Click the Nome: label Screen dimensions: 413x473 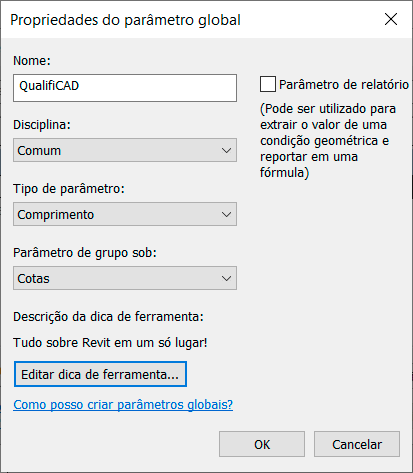[x=32, y=61]
